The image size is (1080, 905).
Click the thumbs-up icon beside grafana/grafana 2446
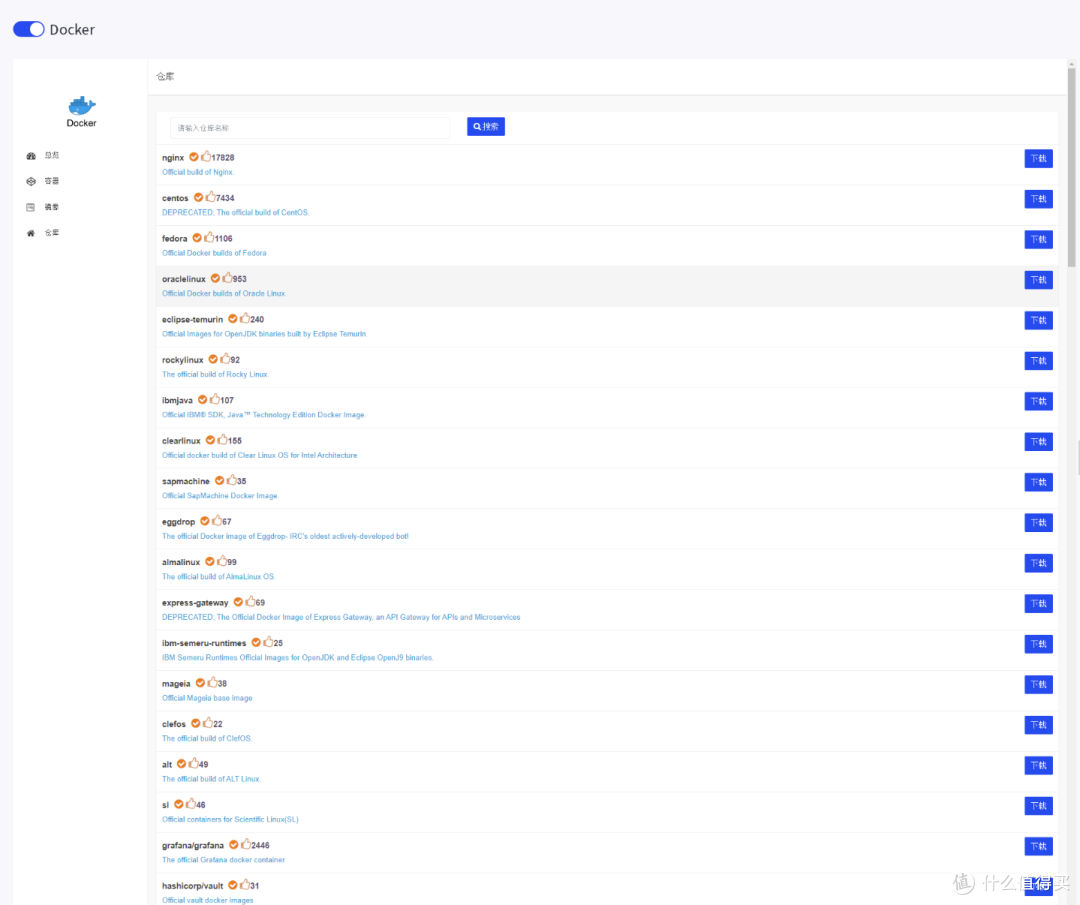point(246,844)
